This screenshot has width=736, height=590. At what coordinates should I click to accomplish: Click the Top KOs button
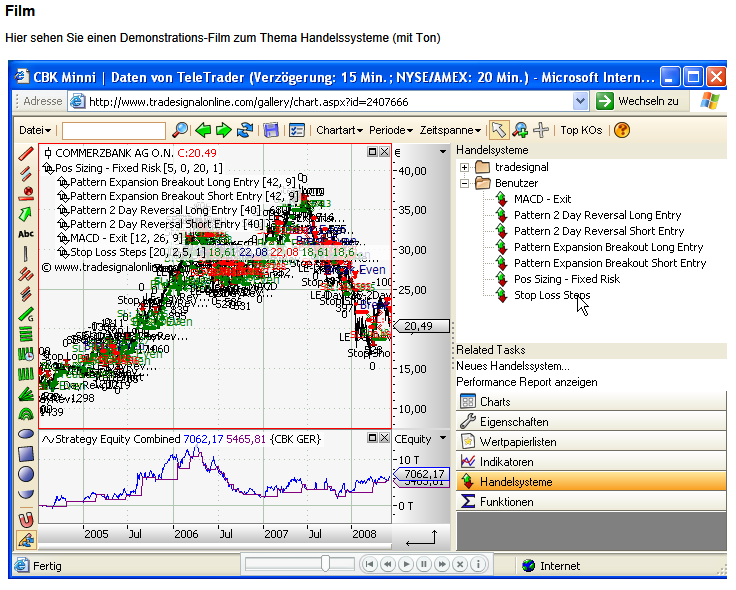tap(581, 130)
